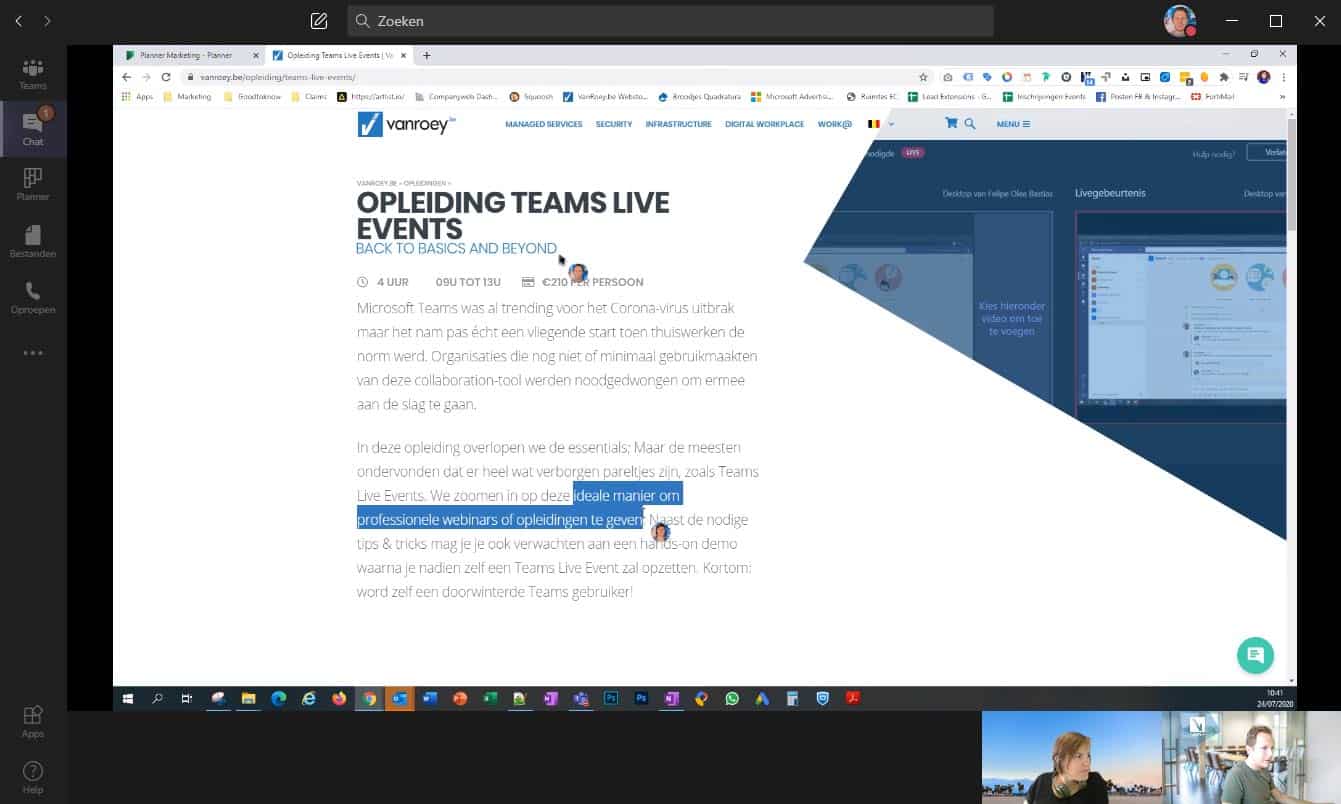Open Oproepen (calls) in the sidebar
This screenshot has width=1341, height=804.
click(33, 297)
